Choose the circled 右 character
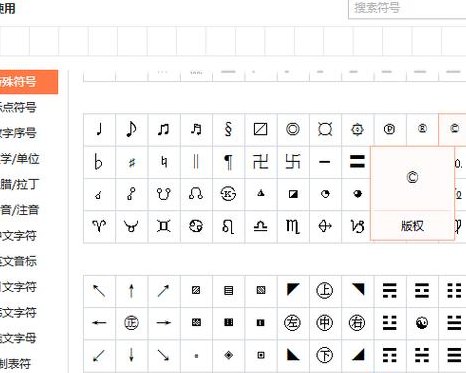This screenshot has width=466, height=373. tap(357, 323)
